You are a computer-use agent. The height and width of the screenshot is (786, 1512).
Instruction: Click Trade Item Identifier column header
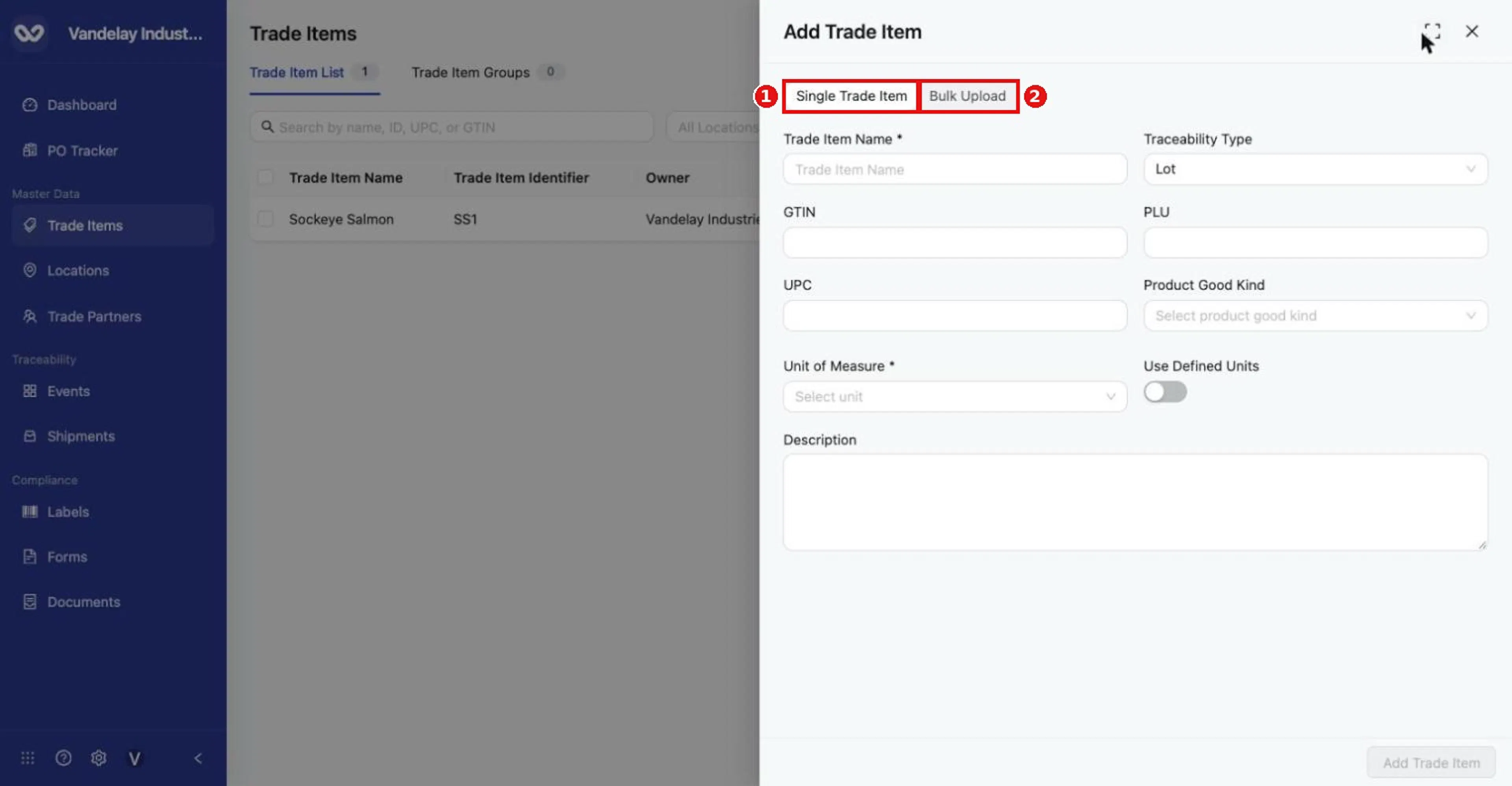pos(521,178)
